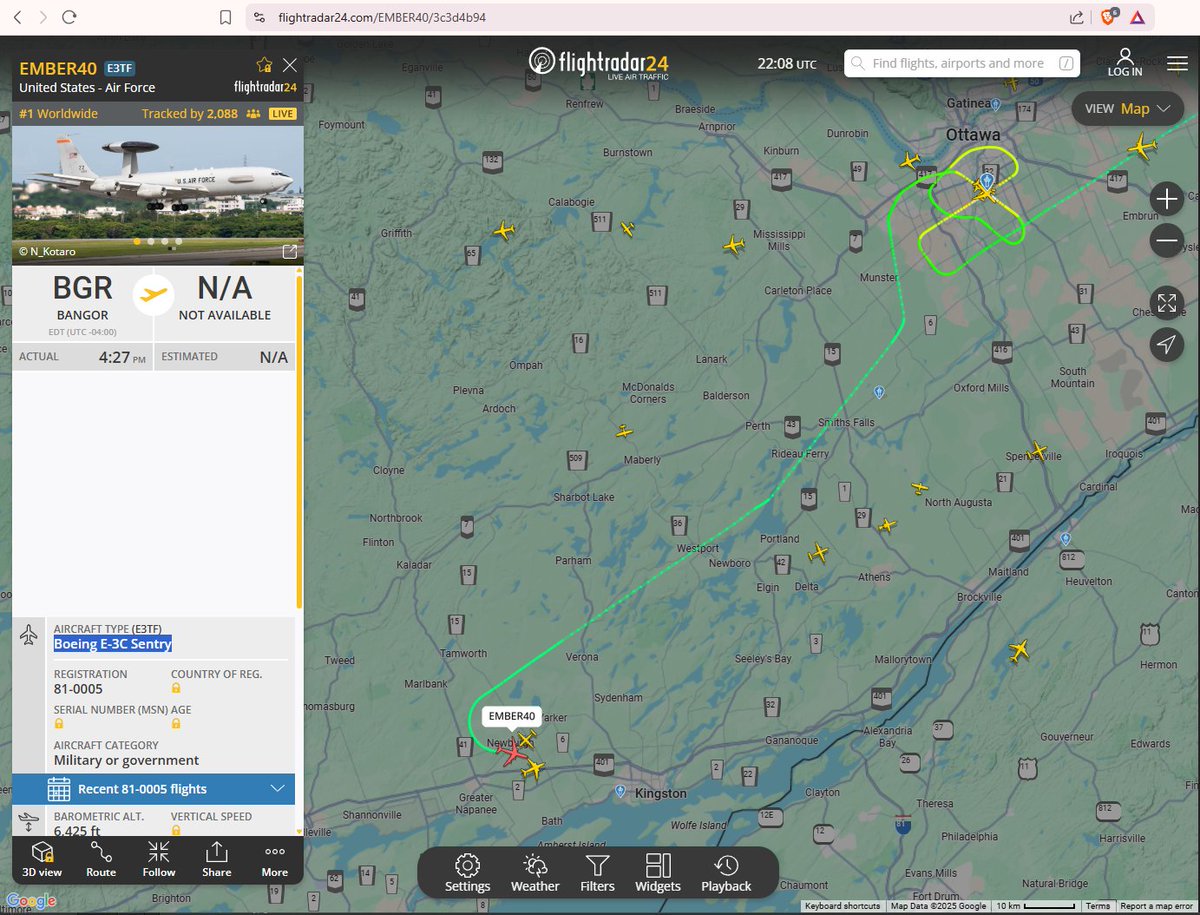Click the 81-0005 registration value
1200x915 pixels.
pos(78,689)
